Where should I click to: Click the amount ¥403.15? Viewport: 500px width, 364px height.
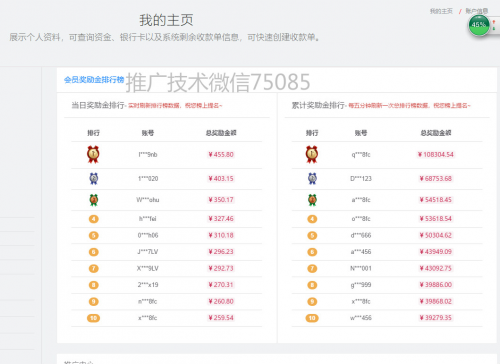pyautogui.click(x=221, y=179)
